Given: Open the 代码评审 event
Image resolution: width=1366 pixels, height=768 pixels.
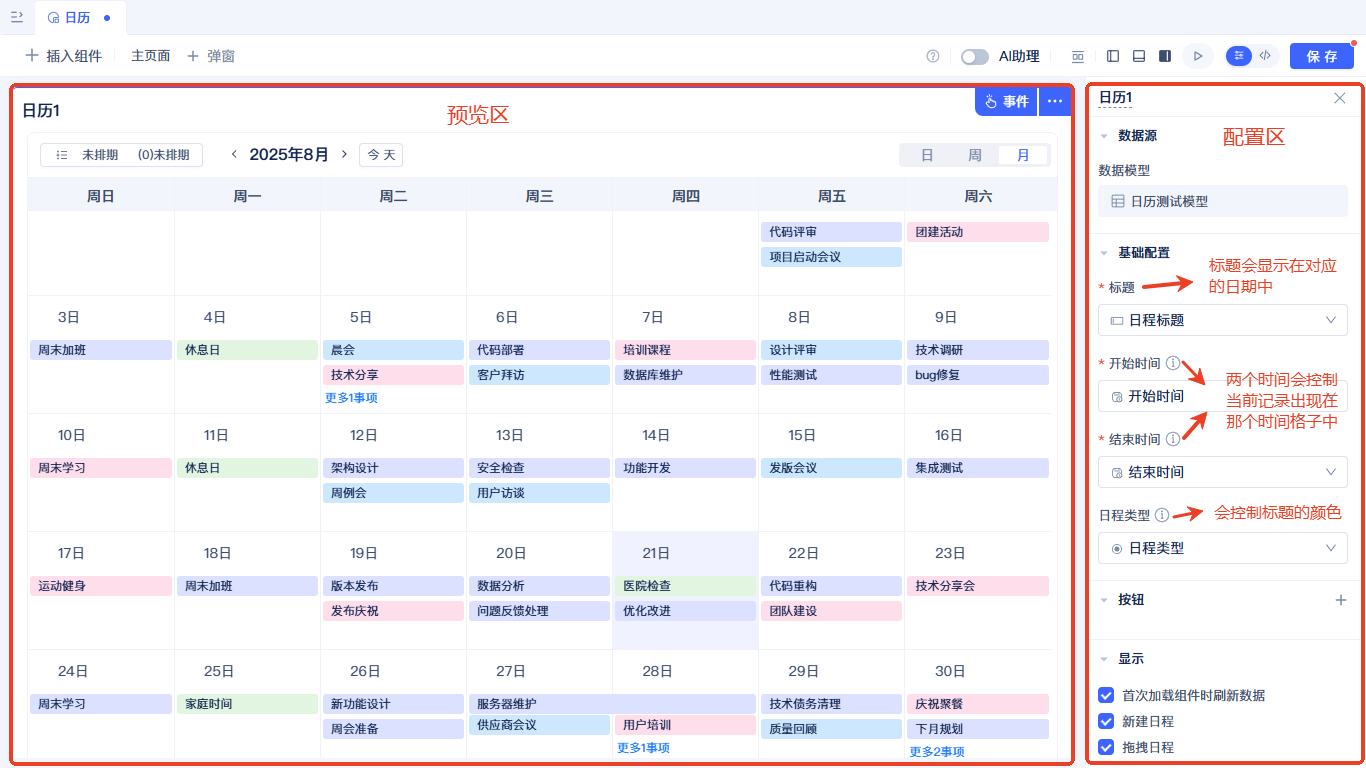Looking at the screenshot, I should coord(831,232).
